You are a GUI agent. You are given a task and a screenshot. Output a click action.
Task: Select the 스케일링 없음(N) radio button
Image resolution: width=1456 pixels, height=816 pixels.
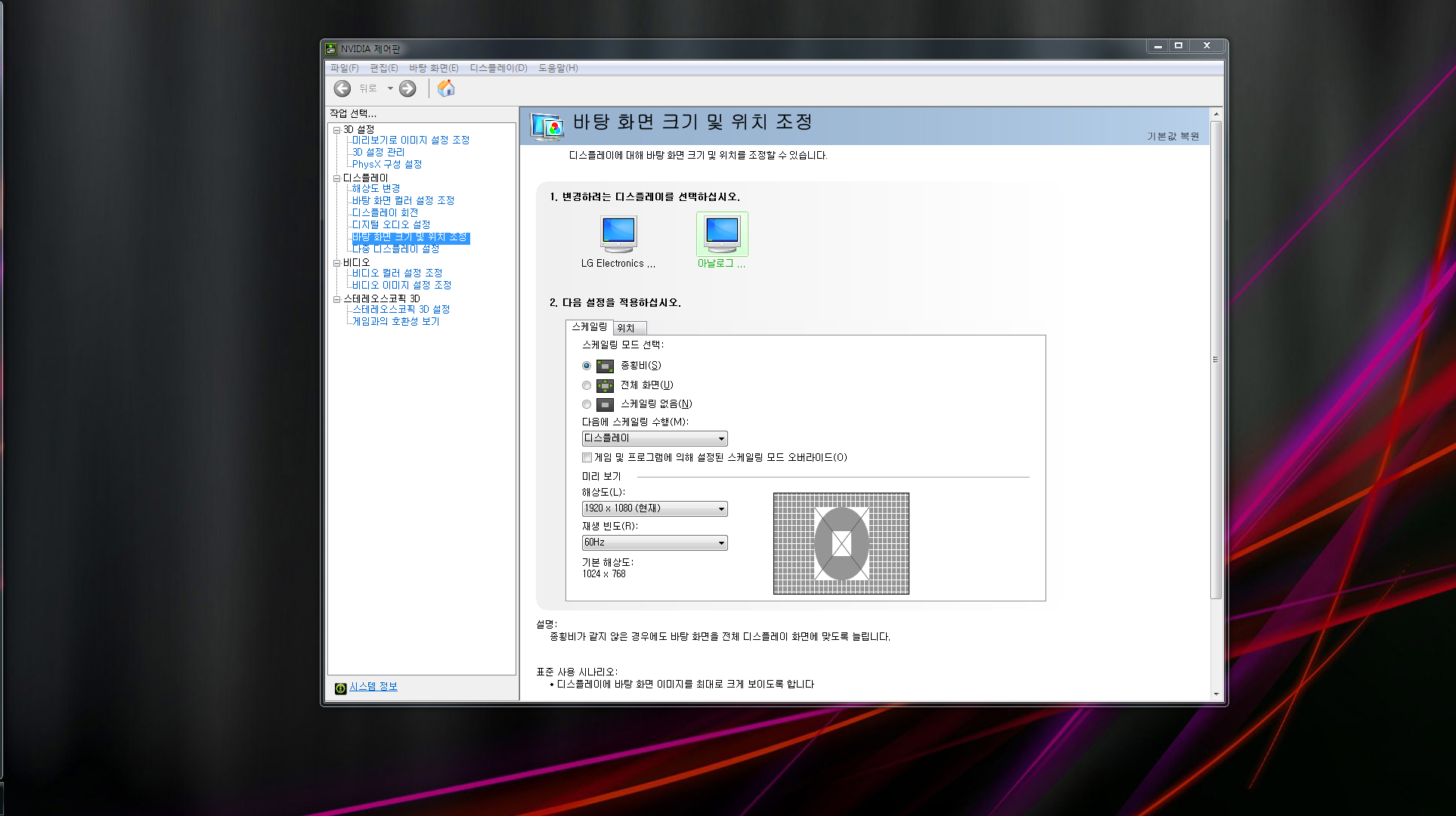click(x=587, y=404)
